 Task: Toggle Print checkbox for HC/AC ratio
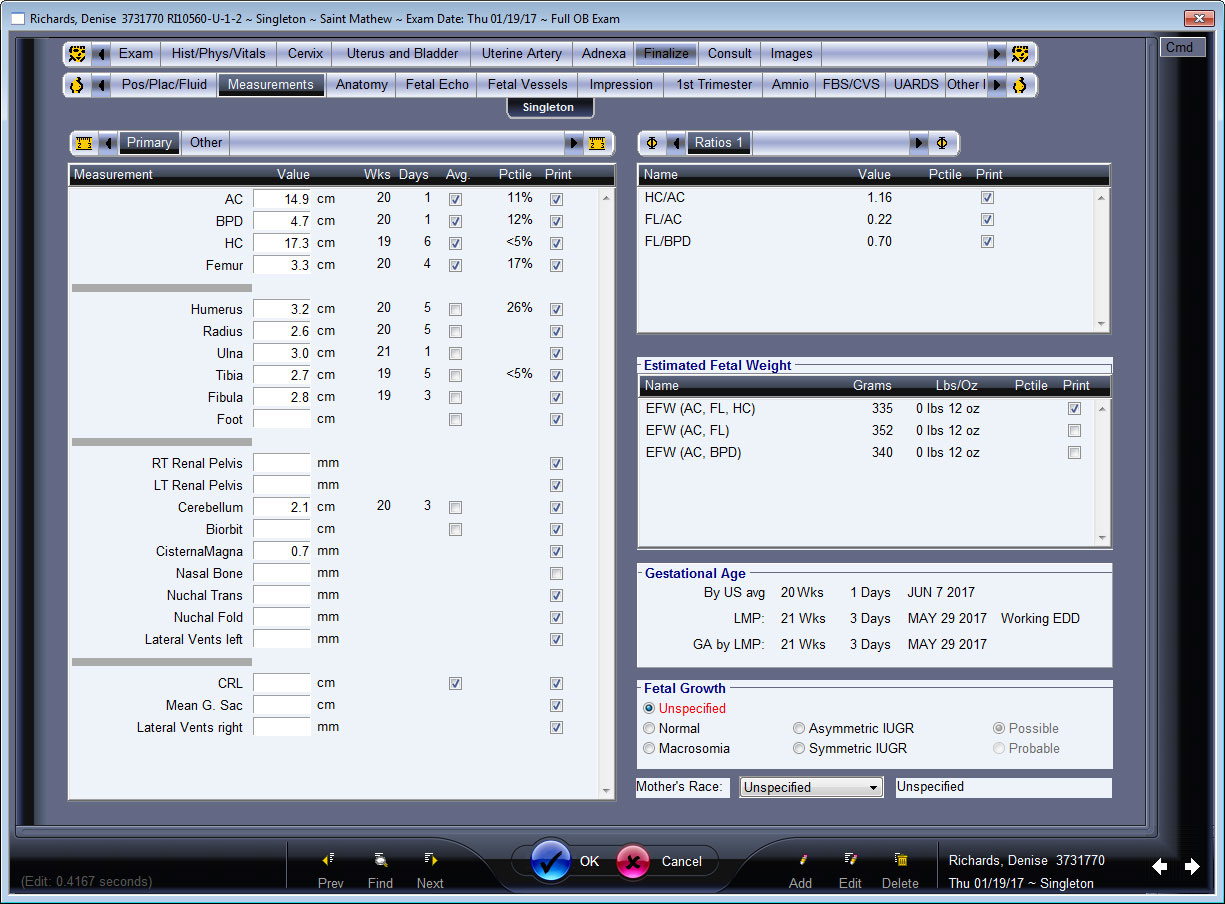point(988,198)
